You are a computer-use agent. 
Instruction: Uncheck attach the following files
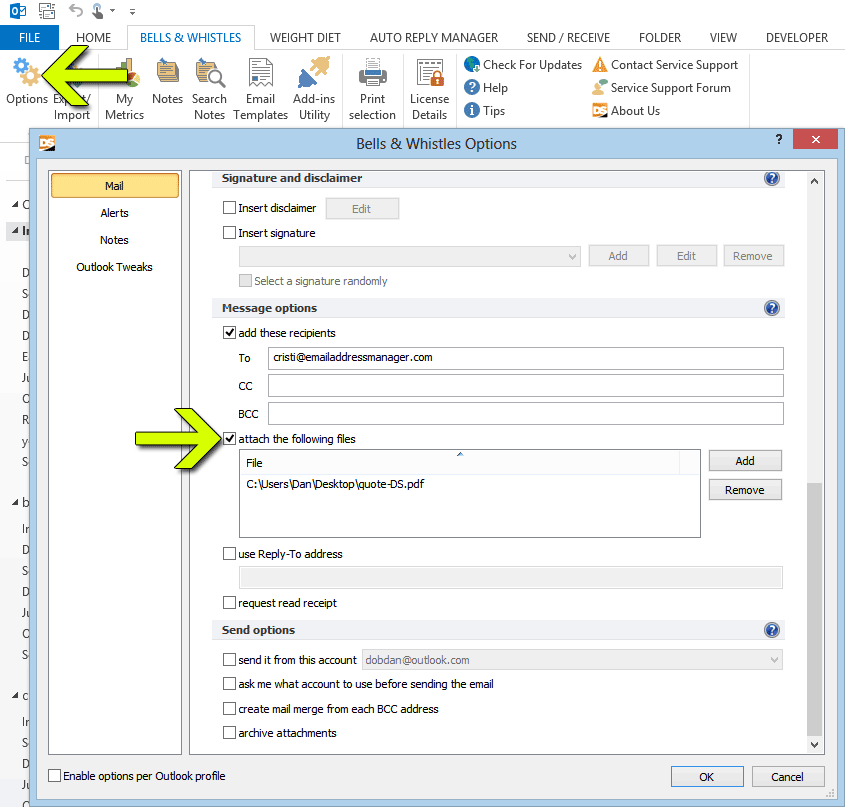pyautogui.click(x=229, y=438)
